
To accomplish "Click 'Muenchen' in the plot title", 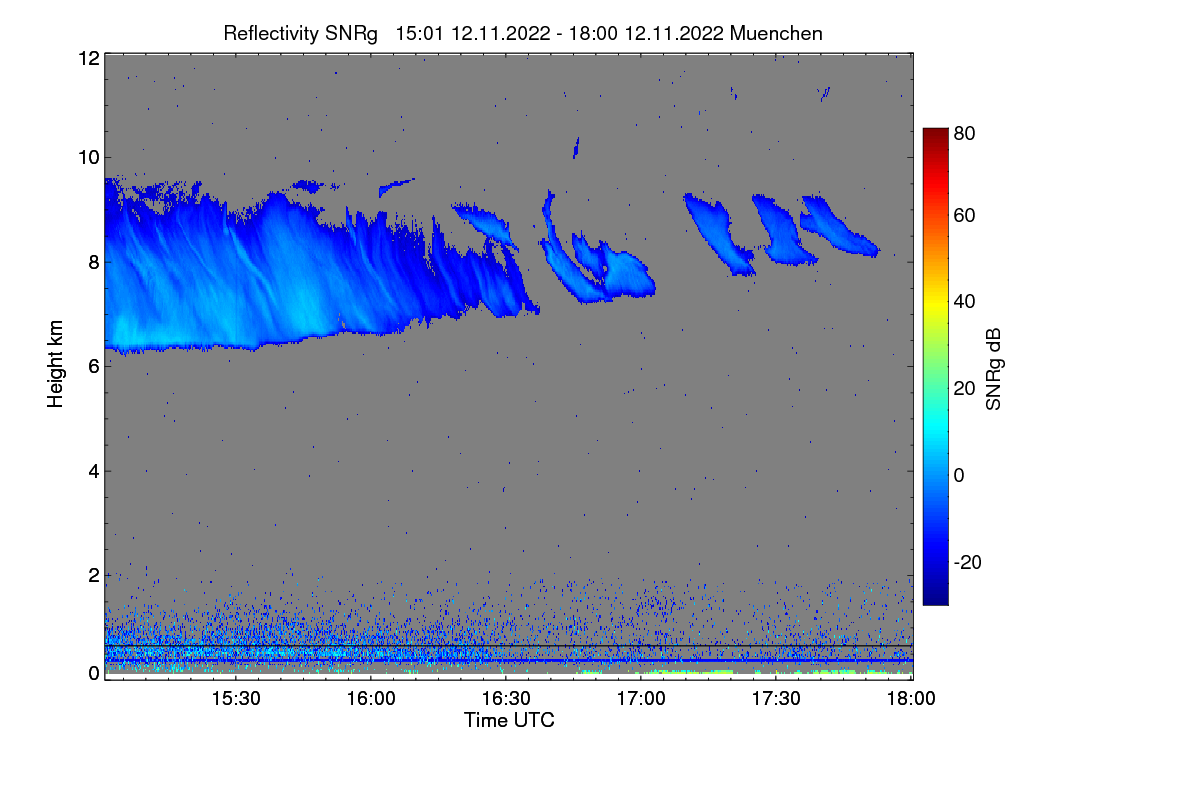I will pos(777,33).
